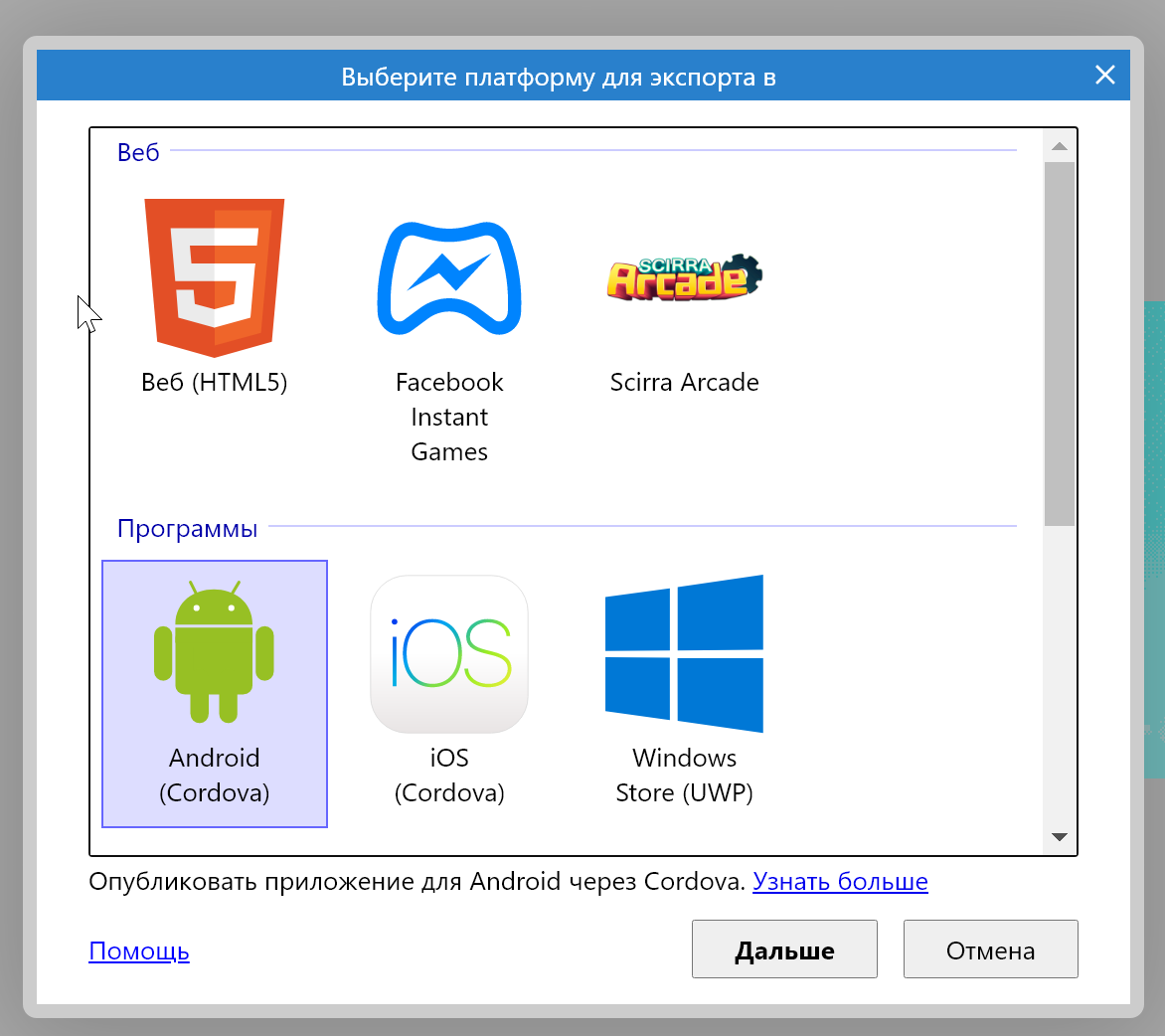
Task: Click the vertical scrollbar thumb
Action: pyautogui.click(x=1060, y=343)
